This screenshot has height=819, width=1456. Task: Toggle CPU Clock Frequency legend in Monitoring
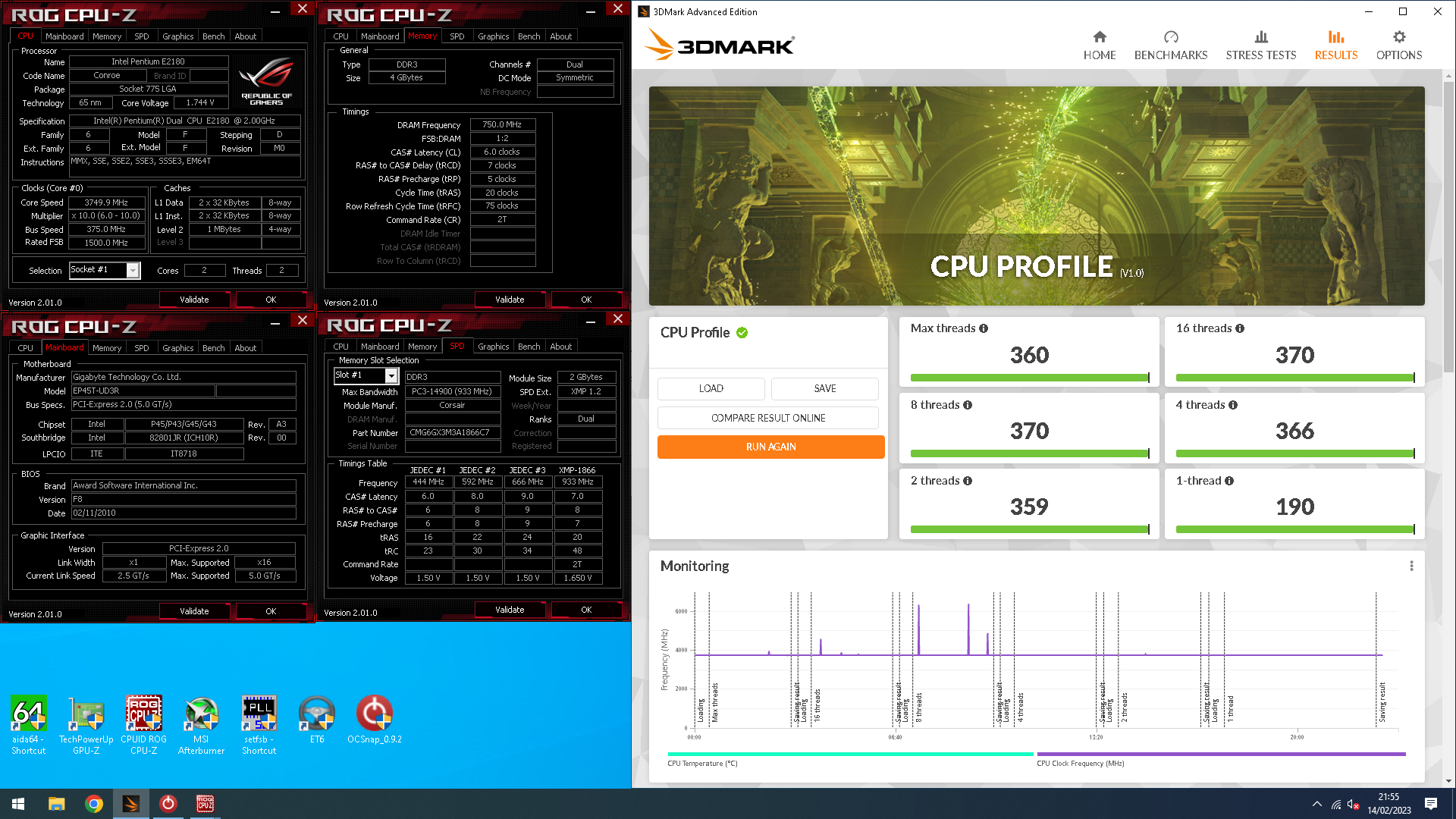pos(1221,758)
